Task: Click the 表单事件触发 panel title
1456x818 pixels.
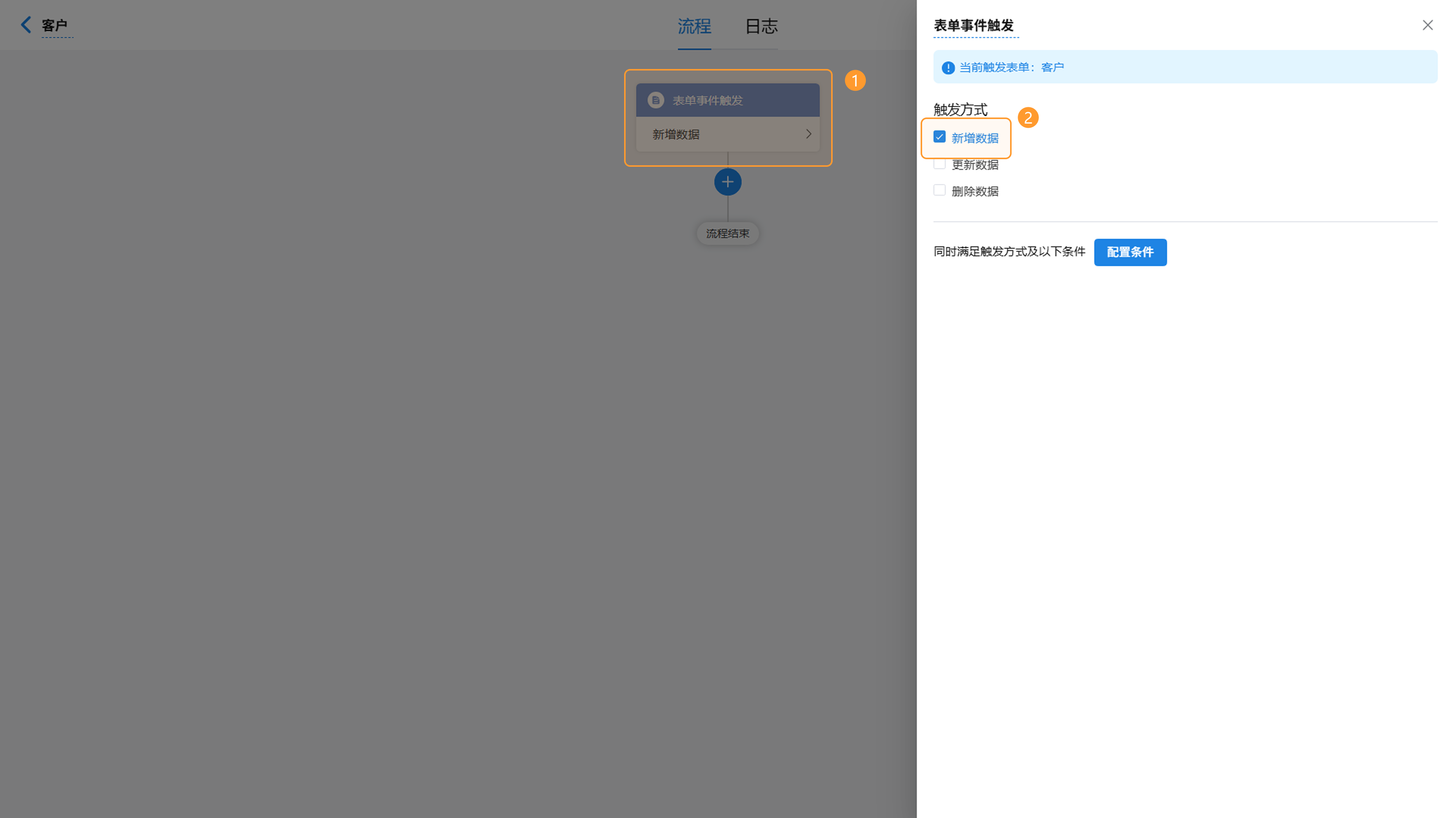Action: point(974,25)
